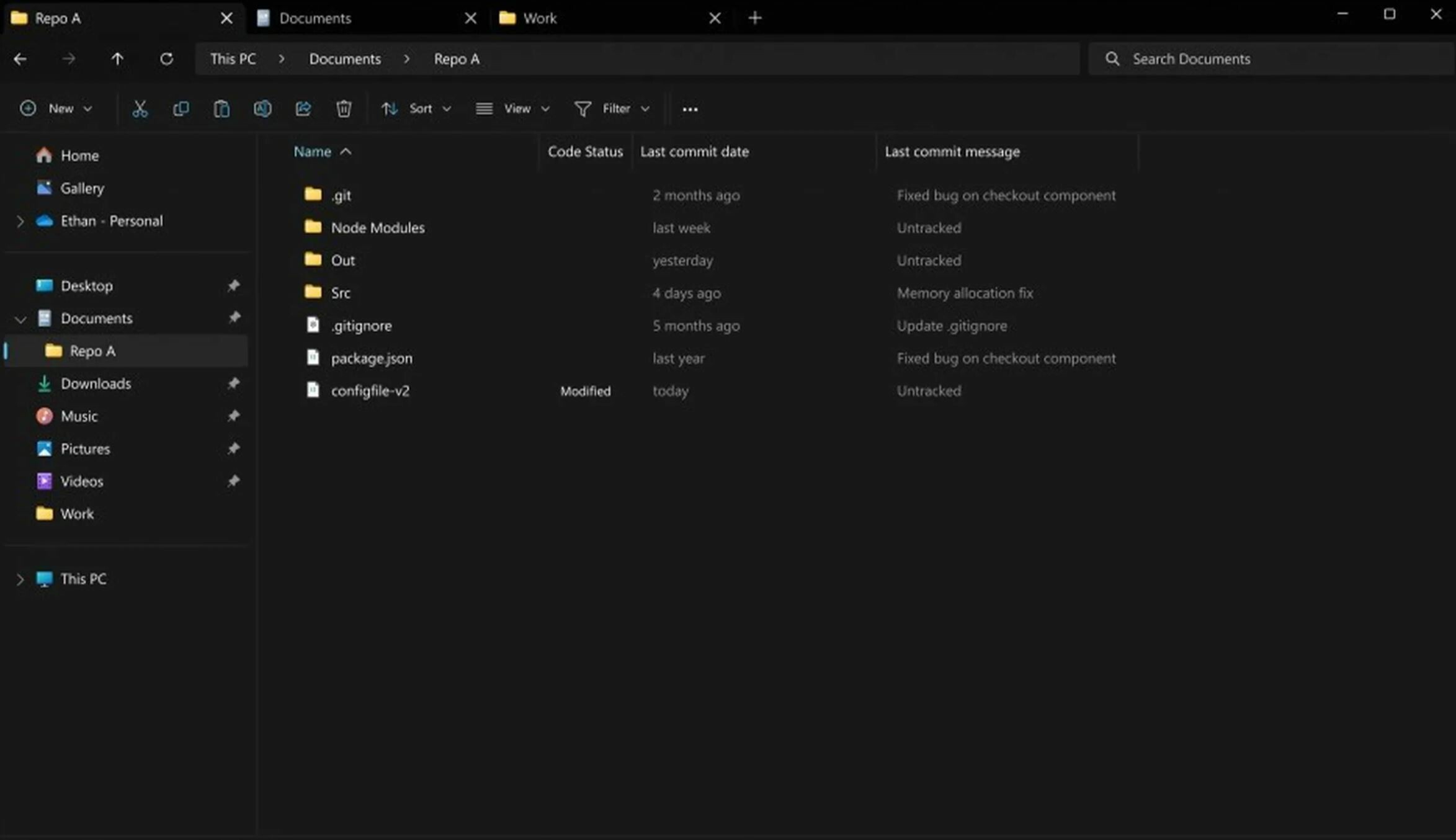Switch to the Documents tab

(315, 18)
